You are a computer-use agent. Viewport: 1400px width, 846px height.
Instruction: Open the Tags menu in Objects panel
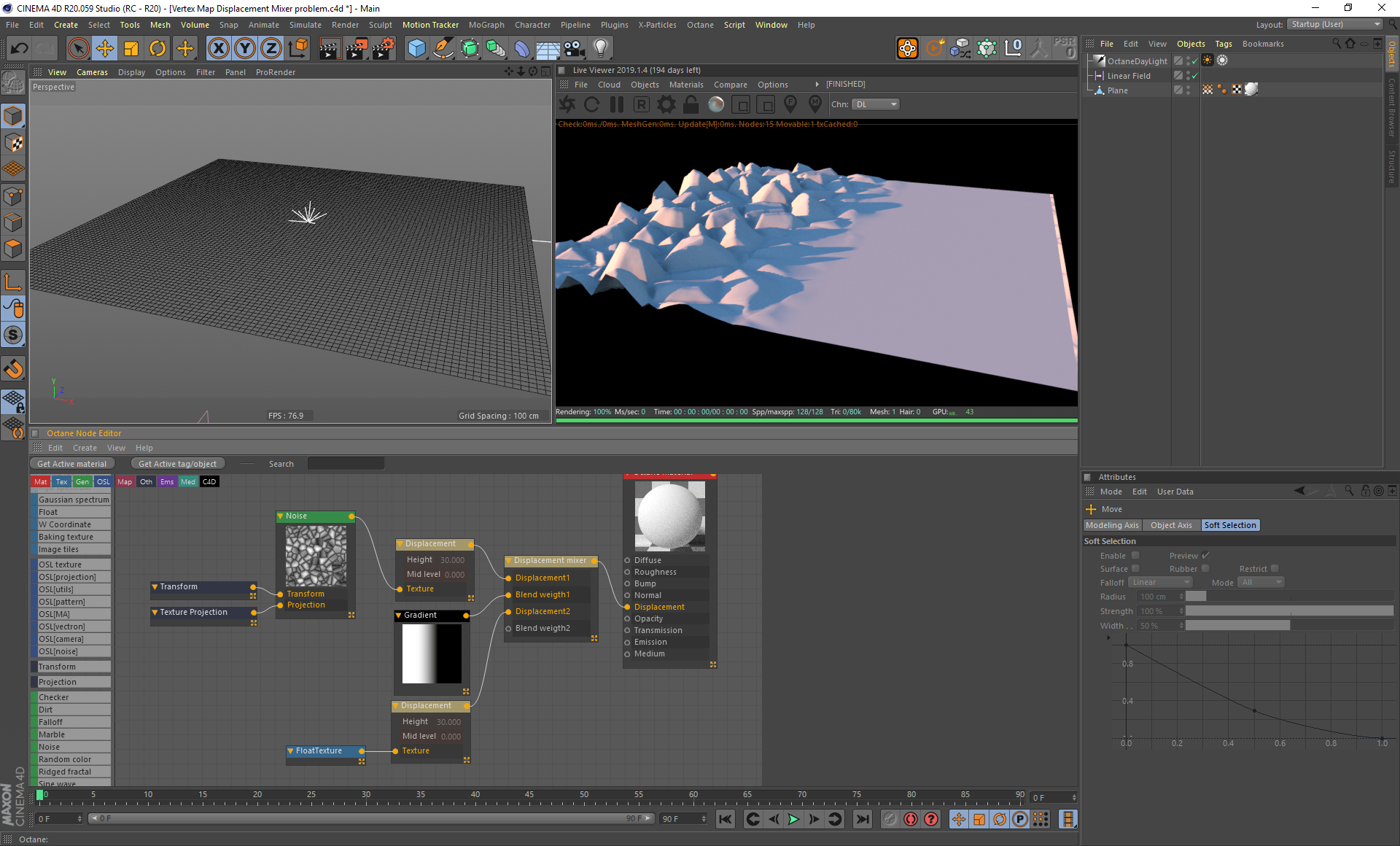click(1224, 44)
